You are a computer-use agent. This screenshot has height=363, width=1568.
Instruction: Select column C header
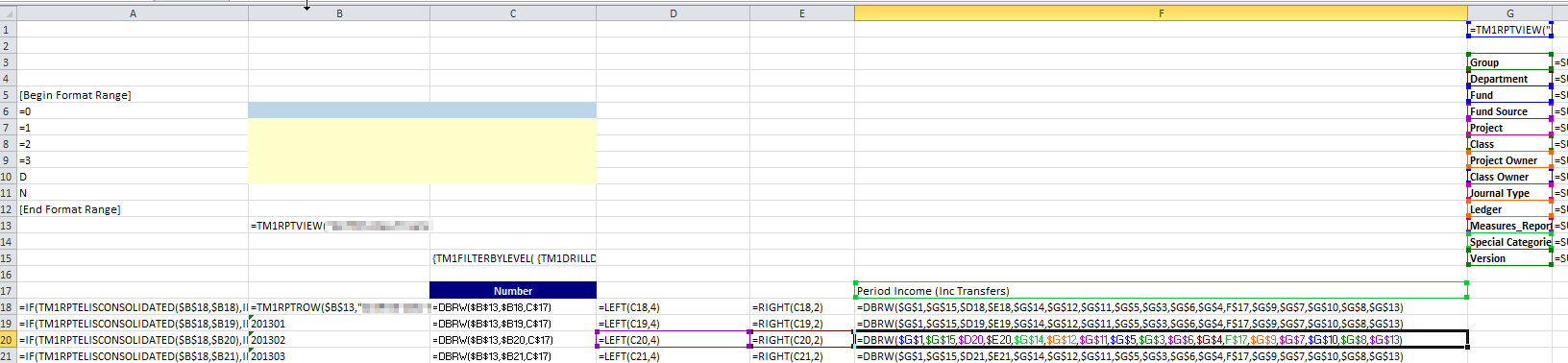tap(513, 13)
